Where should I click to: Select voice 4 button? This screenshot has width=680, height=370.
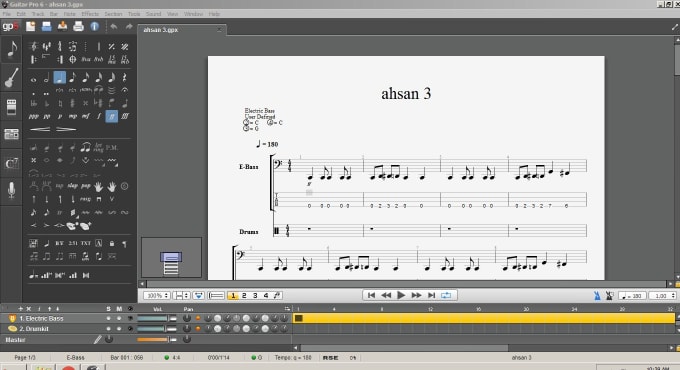coord(266,295)
